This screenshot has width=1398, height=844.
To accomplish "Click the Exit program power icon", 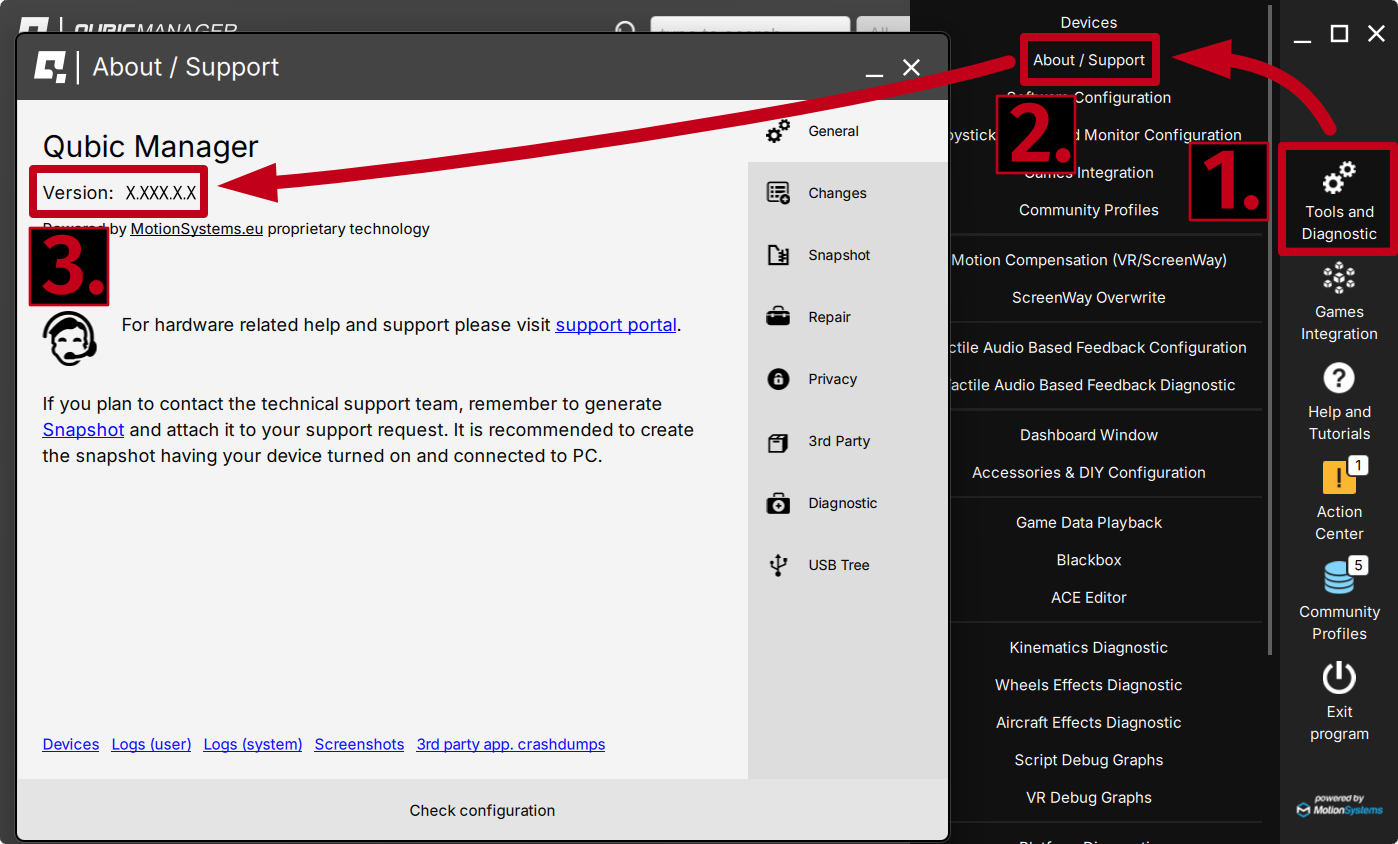I will coord(1338,678).
